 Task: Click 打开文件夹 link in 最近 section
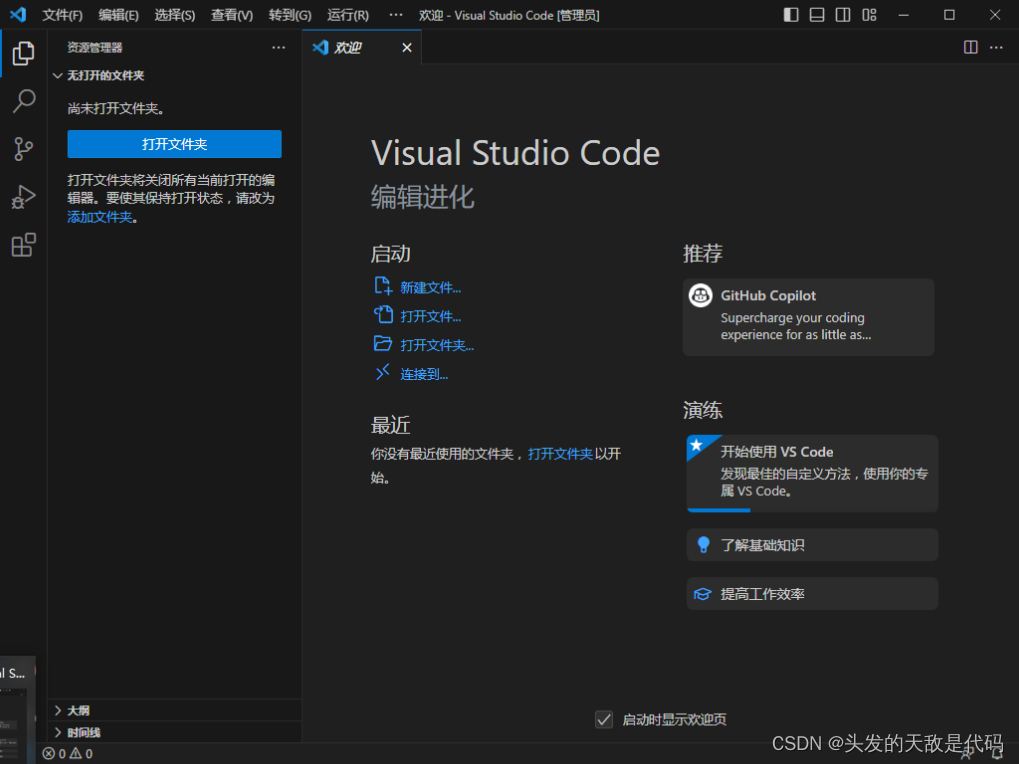coord(560,453)
